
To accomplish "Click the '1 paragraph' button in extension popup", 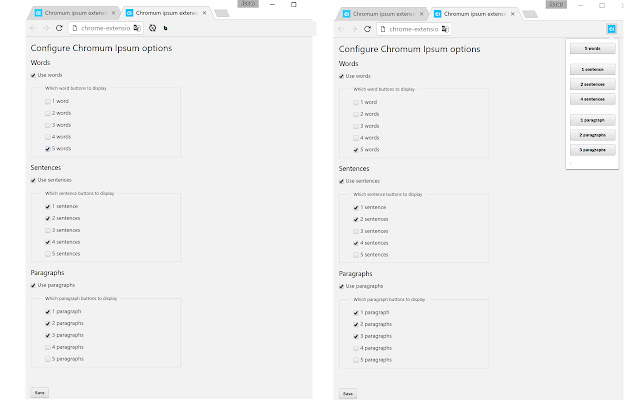I will tap(592, 120).
